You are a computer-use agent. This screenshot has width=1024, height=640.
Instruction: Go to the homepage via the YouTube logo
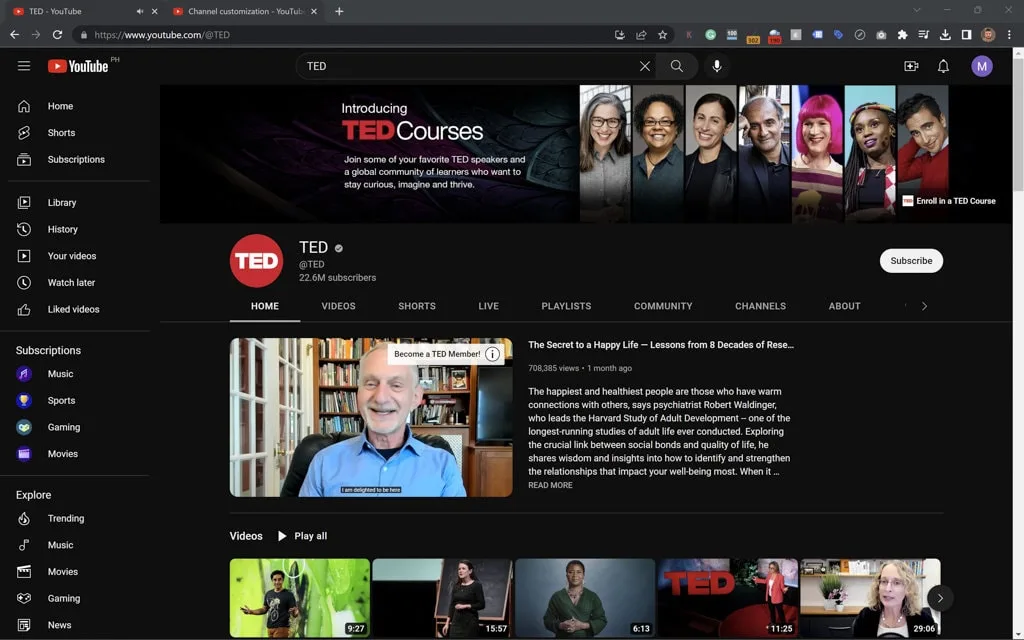tap(80, 66)
